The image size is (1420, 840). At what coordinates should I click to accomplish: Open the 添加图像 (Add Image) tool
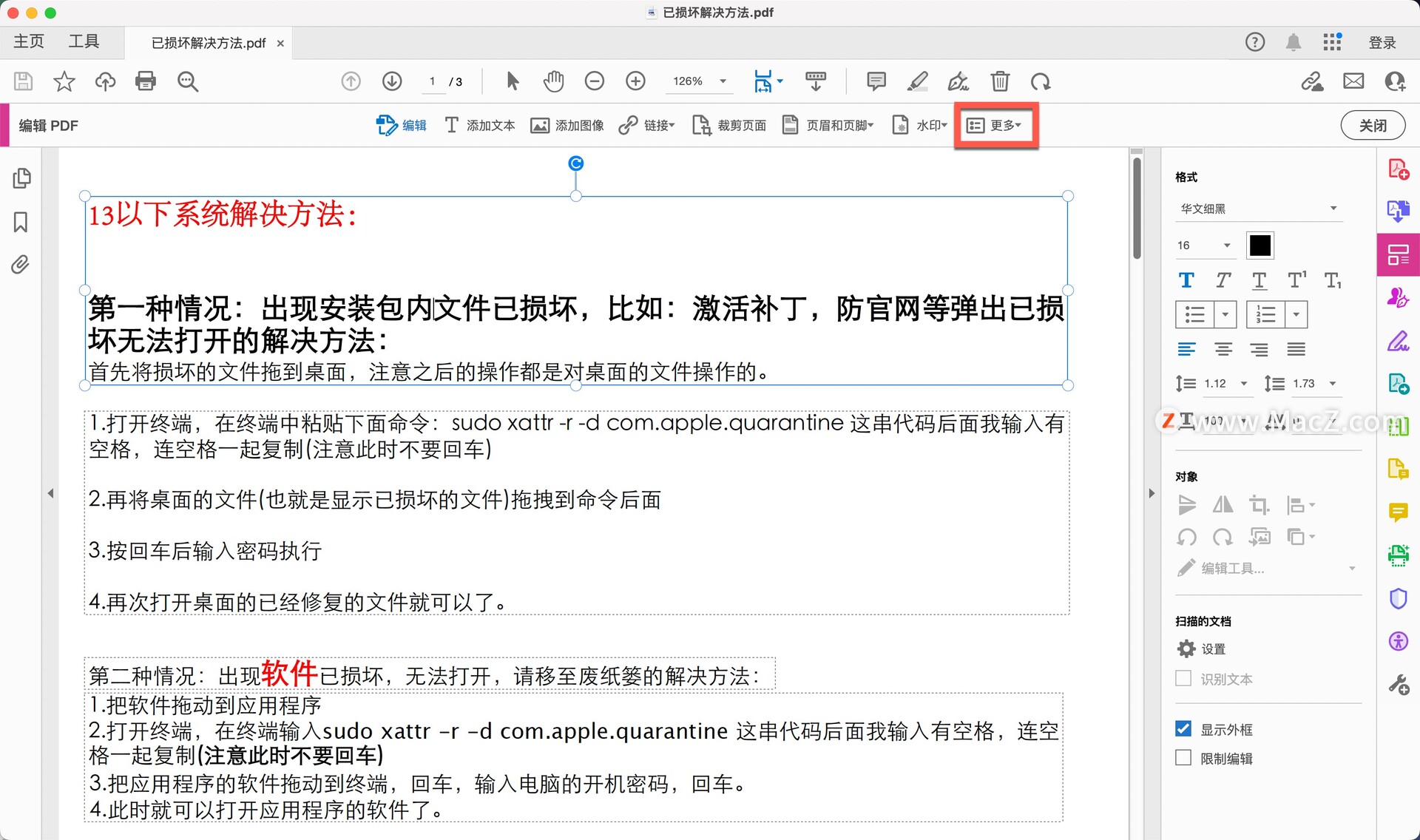click(x=567, y=125)
